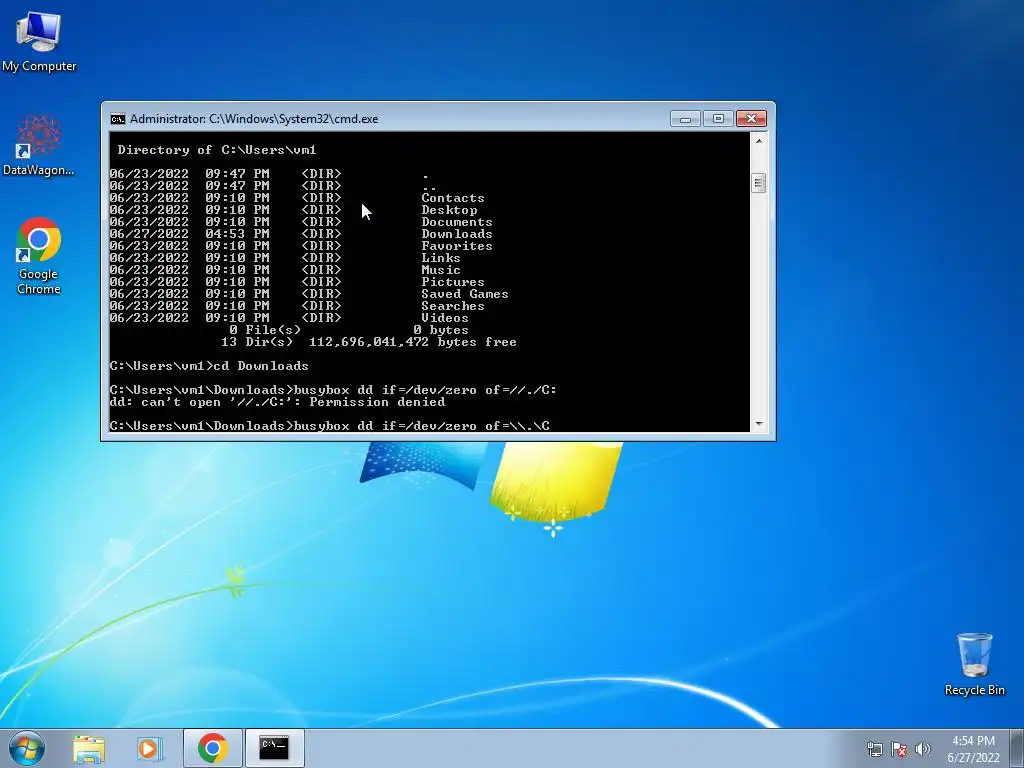This screenshot has height=768, width=1024.
Task: Click the Music directory entry
Action: pyautogui.click(x=441, y=270)
